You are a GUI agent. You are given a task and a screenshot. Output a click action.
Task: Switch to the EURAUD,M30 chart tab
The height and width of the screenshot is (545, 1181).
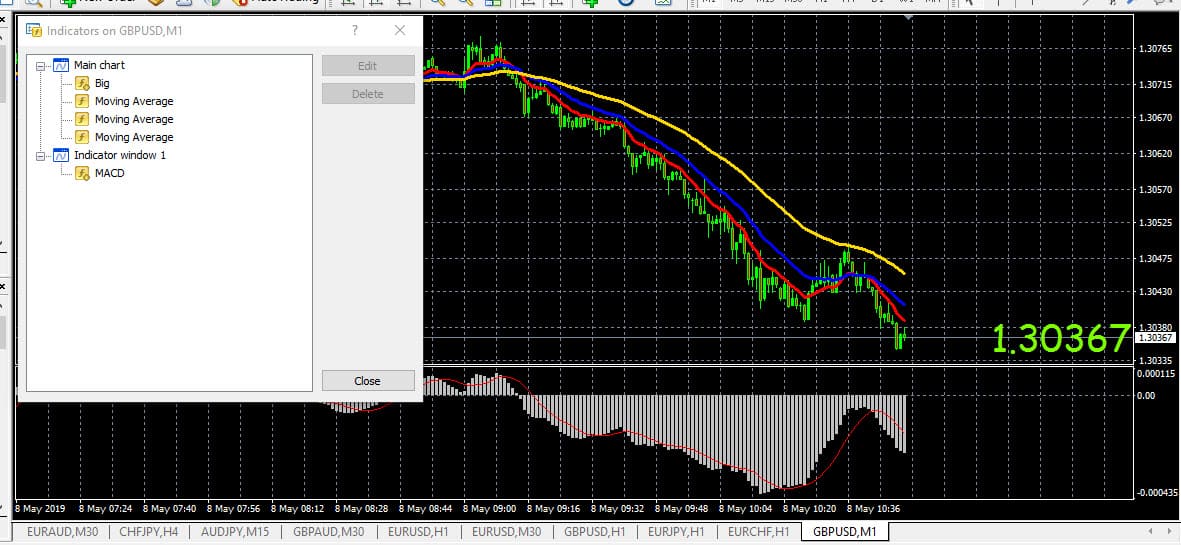point(62,532)
